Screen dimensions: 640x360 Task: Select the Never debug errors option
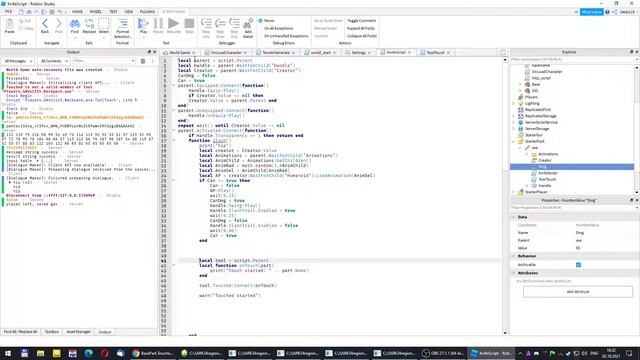[267, 20]
